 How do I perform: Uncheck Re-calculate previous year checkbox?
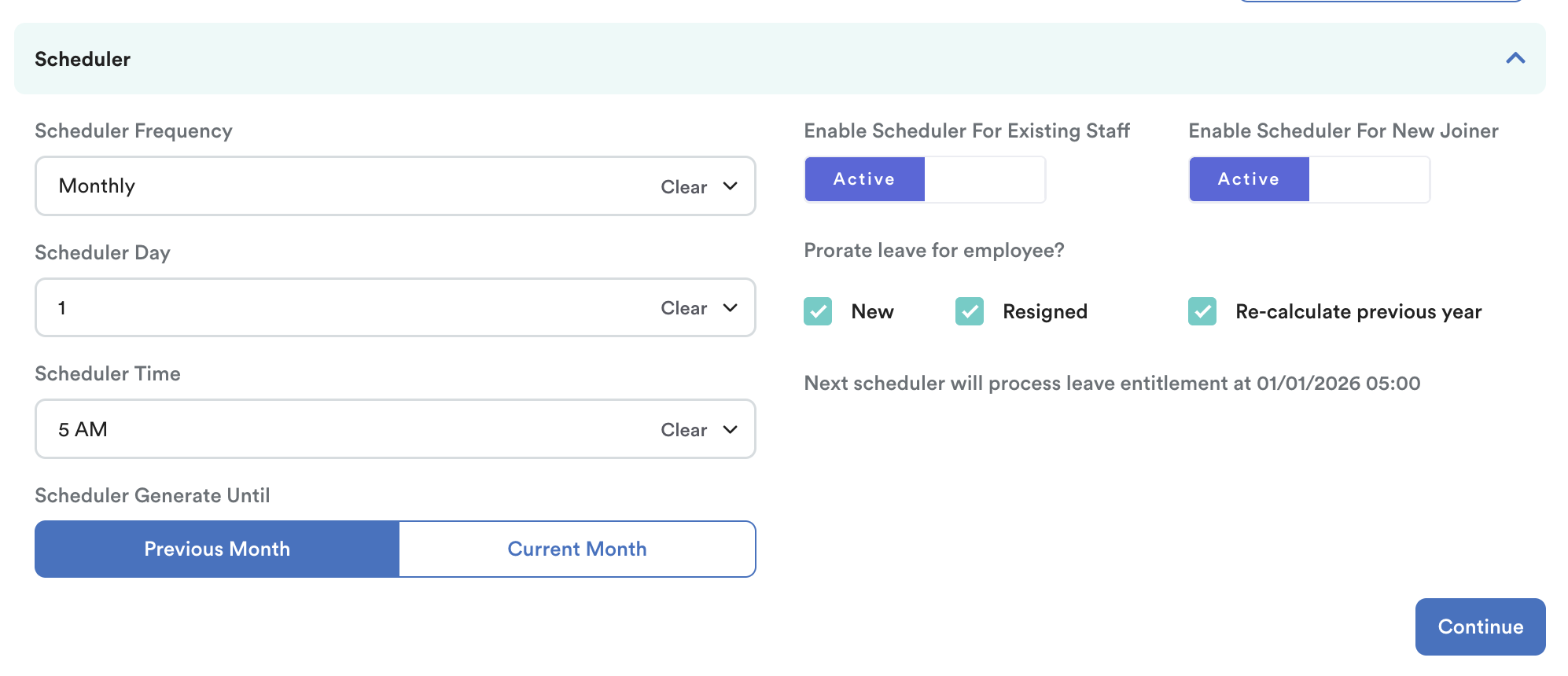point(1202,311)
